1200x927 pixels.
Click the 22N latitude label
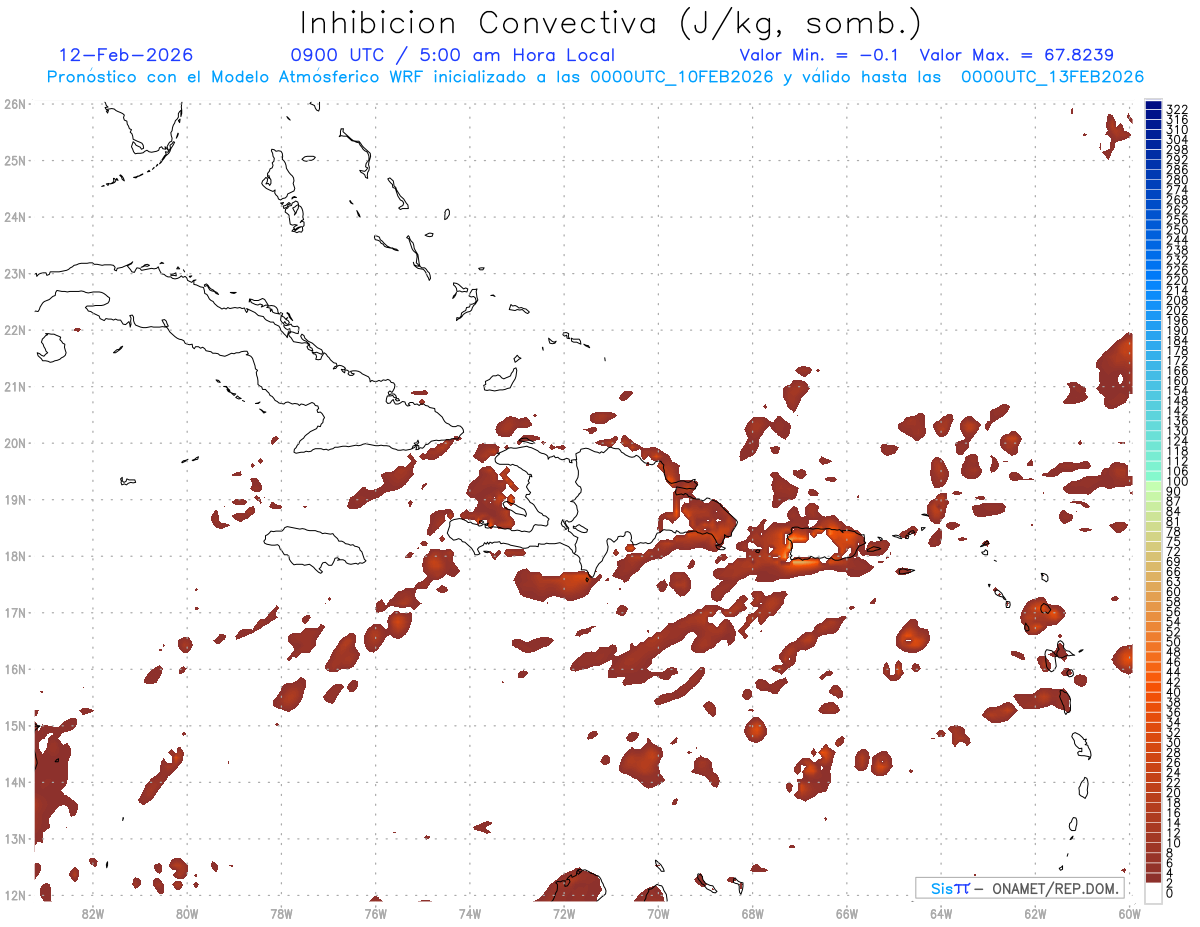pos(15,330)
